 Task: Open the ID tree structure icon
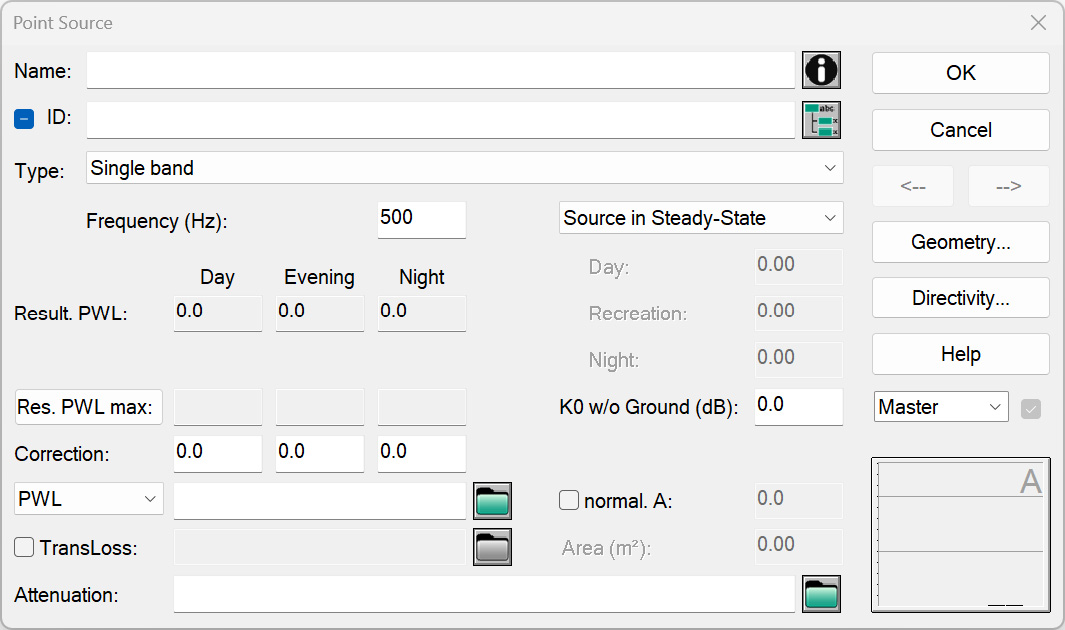point(821,120)
